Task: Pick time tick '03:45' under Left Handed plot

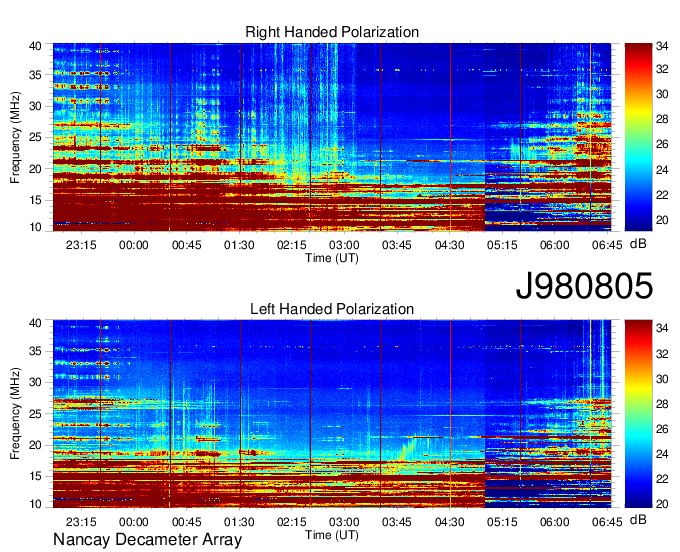Action: [396, 522]
